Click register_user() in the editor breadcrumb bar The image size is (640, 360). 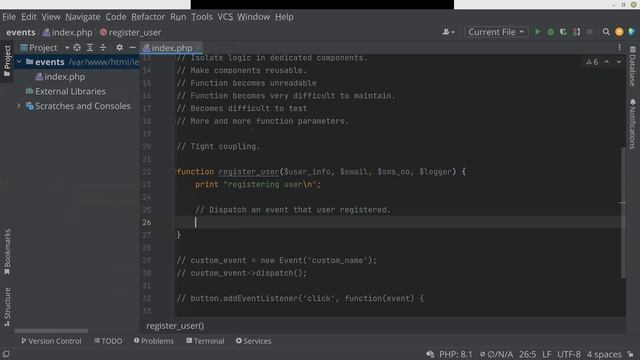(x=175, y=326)
